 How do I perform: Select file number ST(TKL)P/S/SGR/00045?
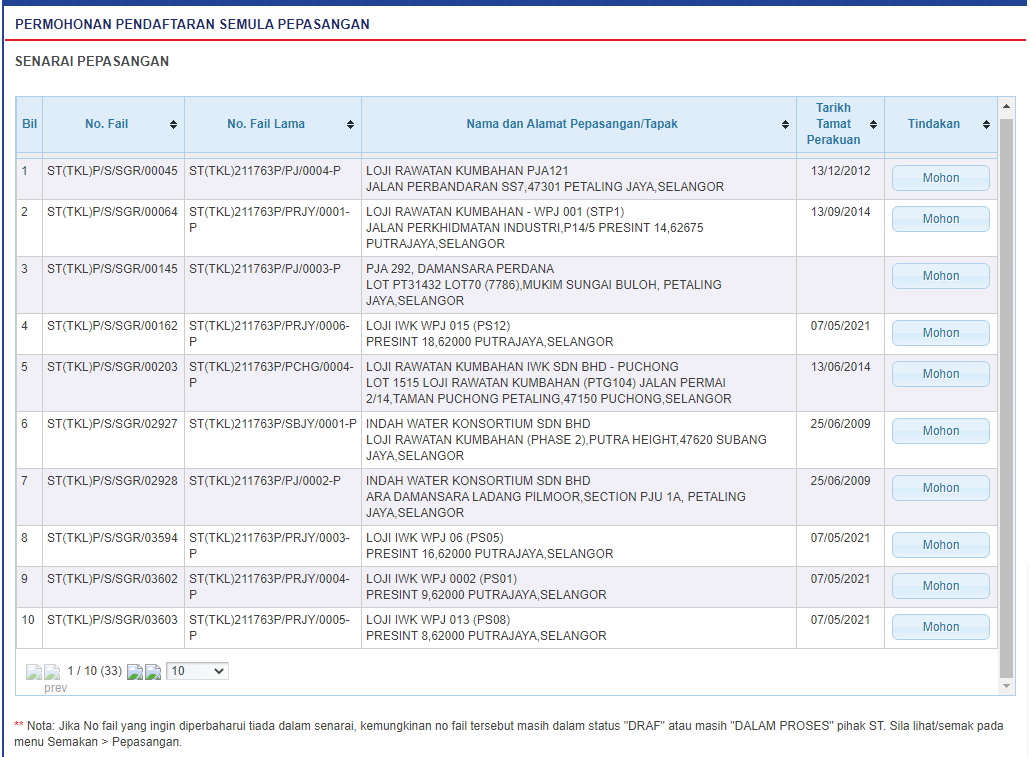112,171
